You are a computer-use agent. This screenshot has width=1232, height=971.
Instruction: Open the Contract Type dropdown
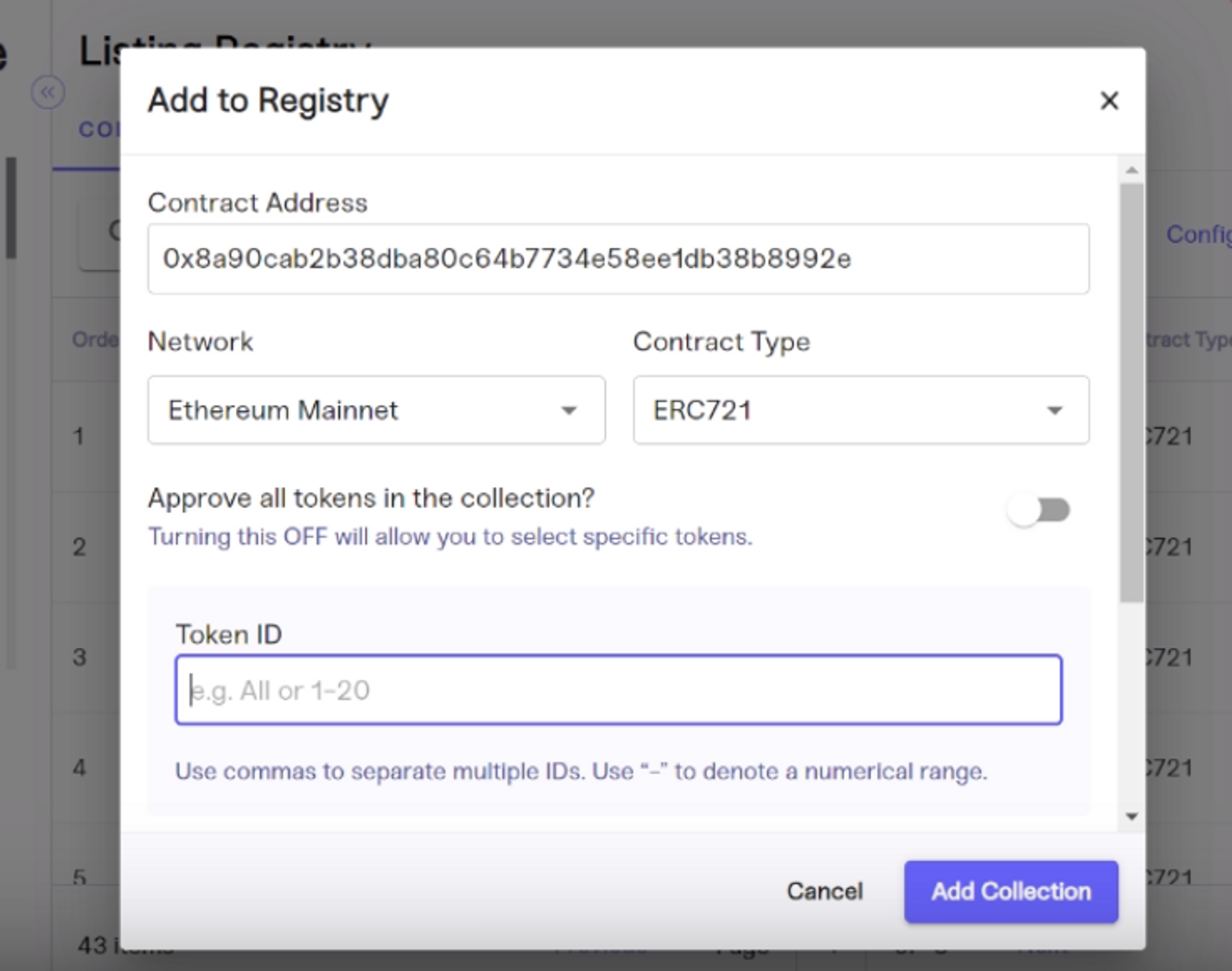(860, 410)
